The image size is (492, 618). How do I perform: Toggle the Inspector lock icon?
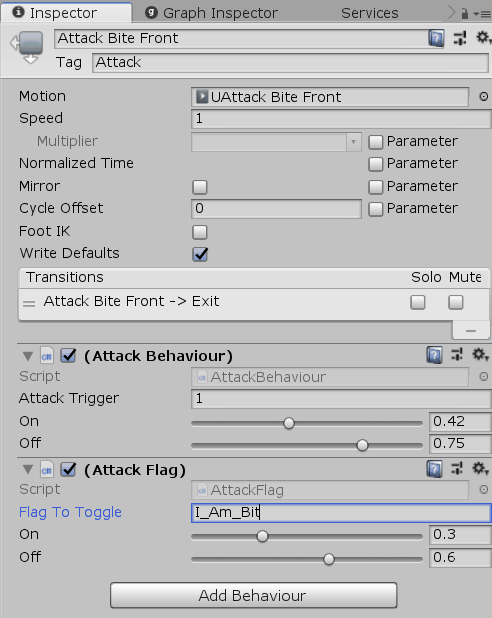pyautogui.click(x=464, y=14)
